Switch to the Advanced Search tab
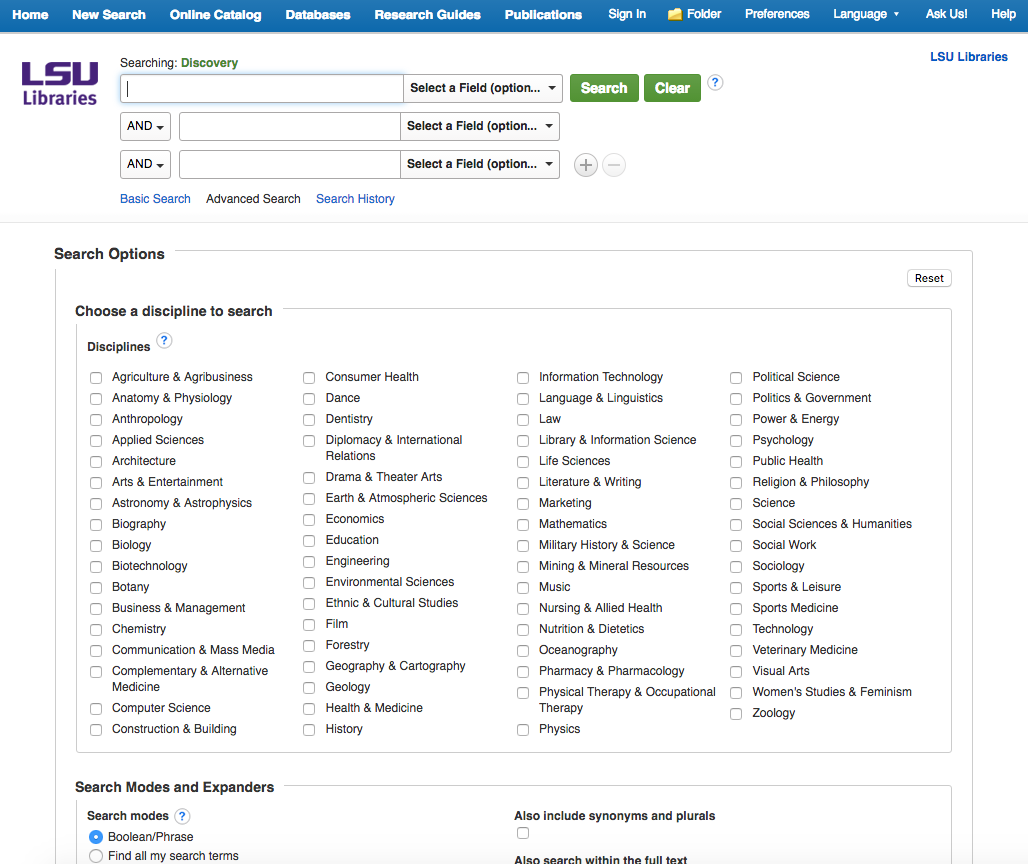The width and height of the screenshot is (1028, 864). point(253,199)
